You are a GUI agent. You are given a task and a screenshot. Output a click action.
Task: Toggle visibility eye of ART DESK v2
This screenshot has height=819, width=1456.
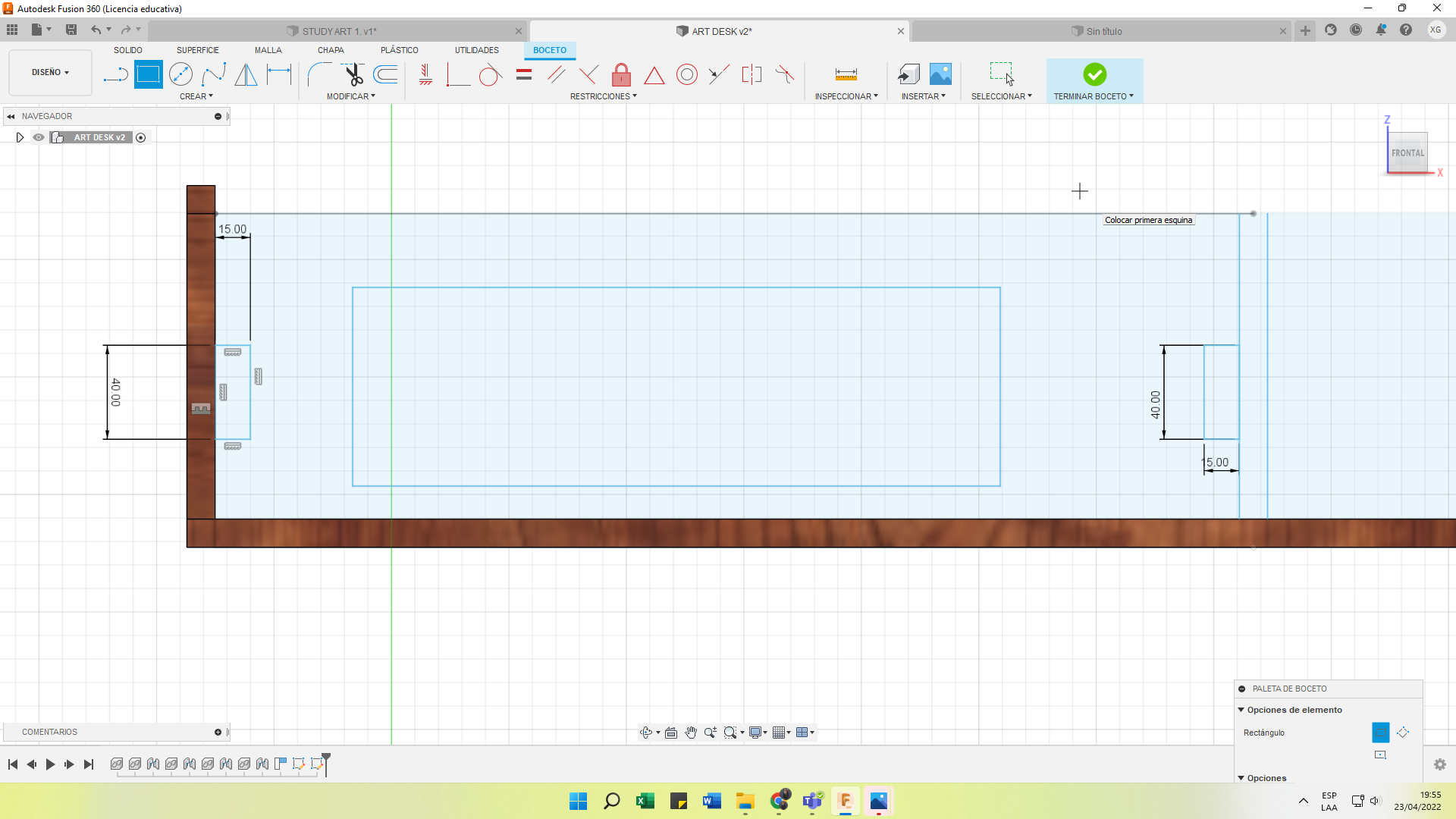point(39,137)
